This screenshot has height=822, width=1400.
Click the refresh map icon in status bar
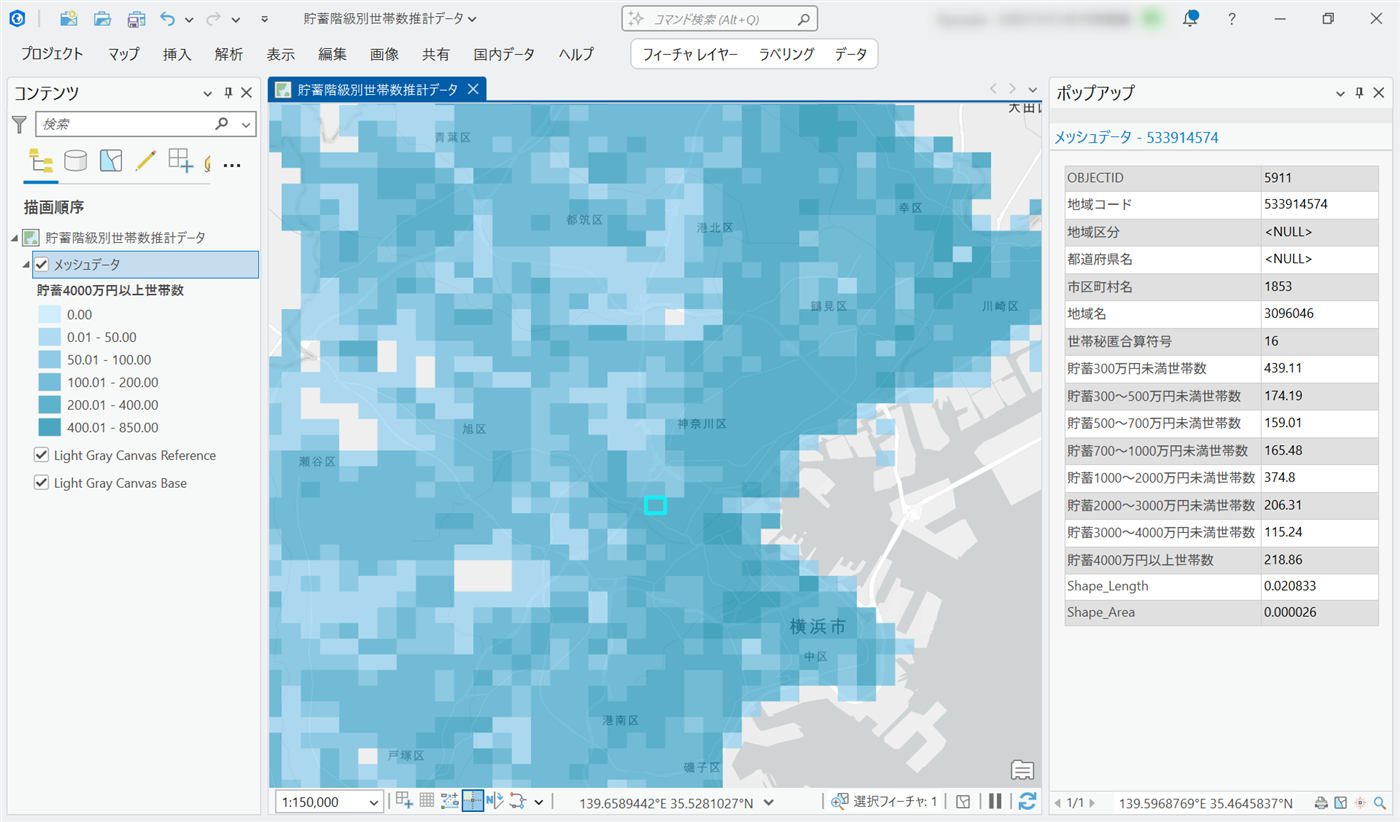[1027, 801]
